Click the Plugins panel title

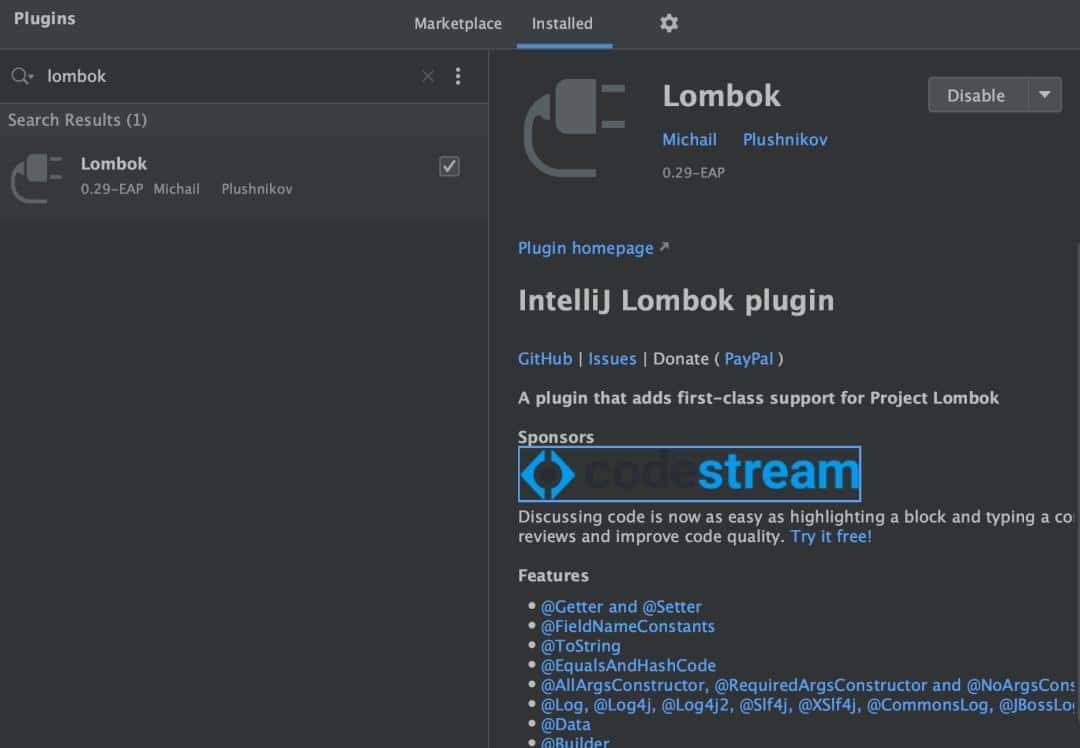tap(45, 19)
